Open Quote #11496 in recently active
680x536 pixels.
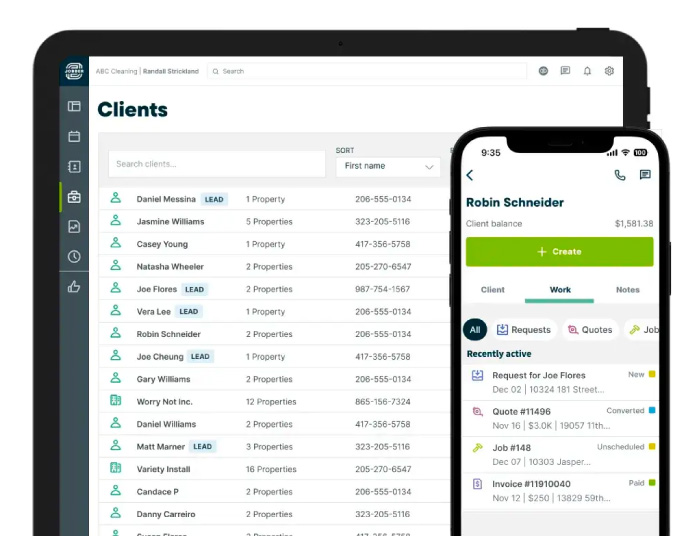point(521,411)
